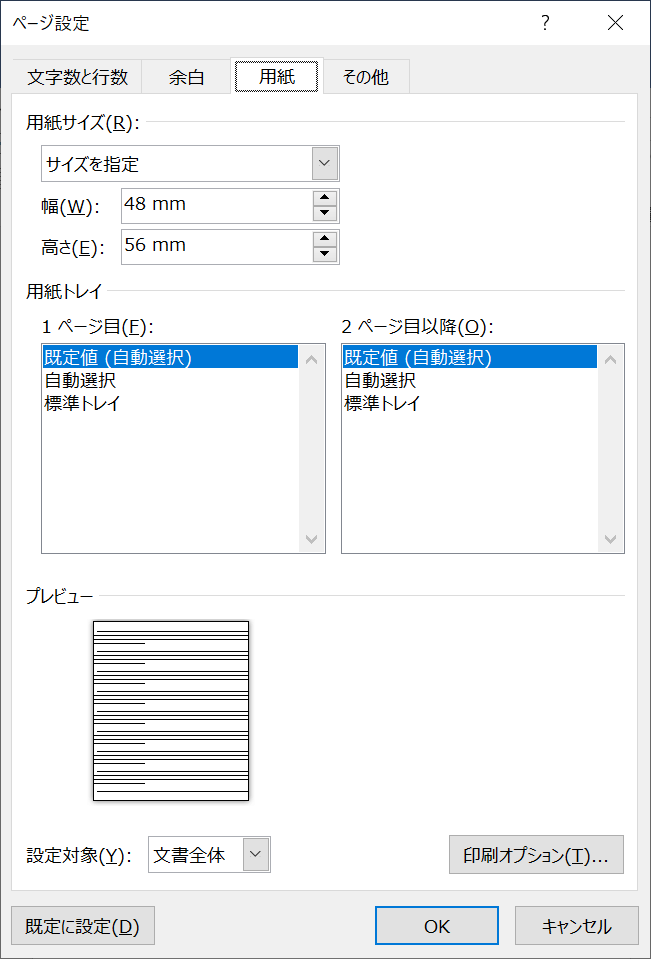This screenshot has height=959, width=651.
Task: Click up arrow of 1ページ目 list scrollbar
Action: tap(311, 359)
